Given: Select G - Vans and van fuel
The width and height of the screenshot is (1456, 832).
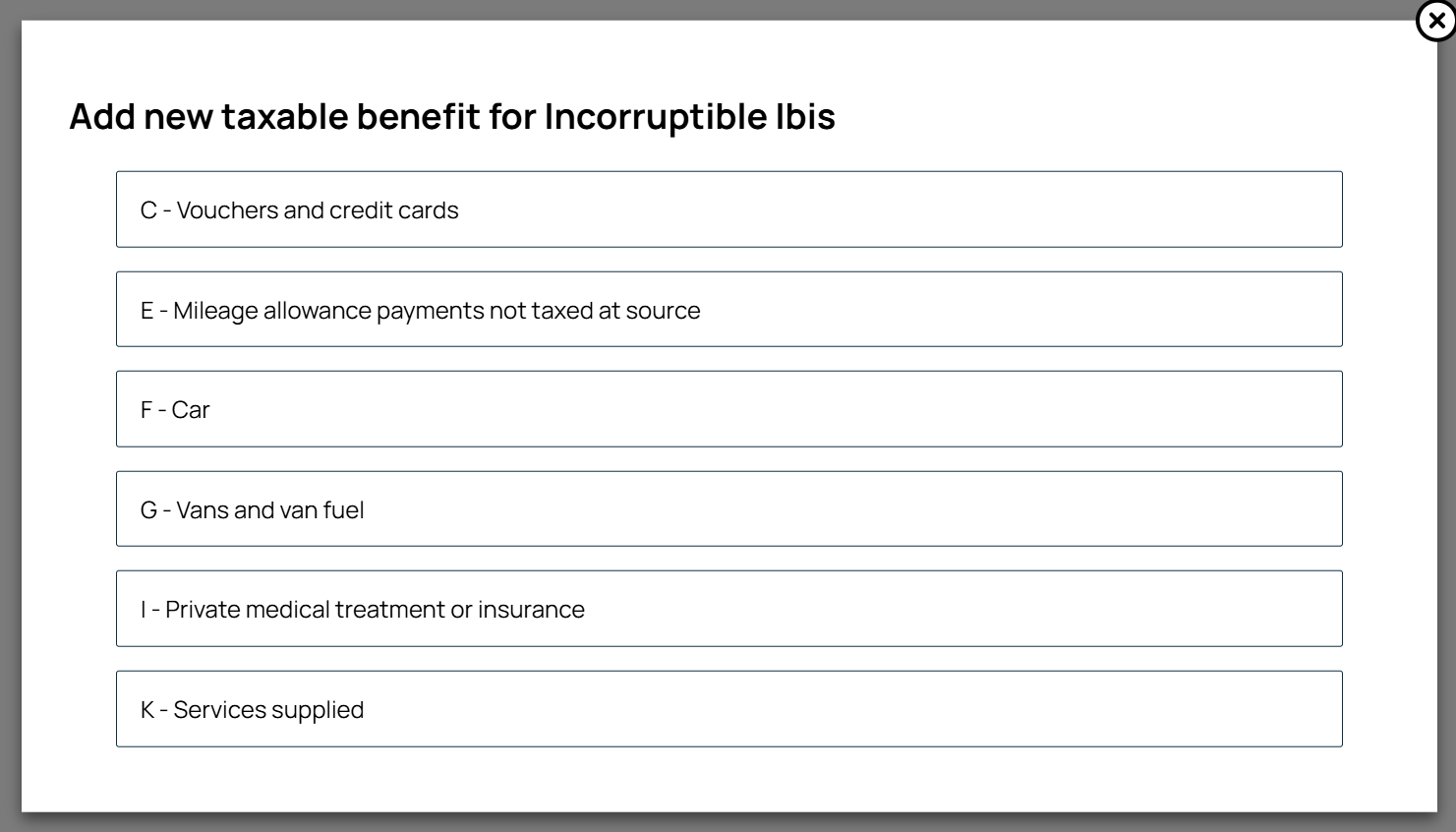Looking at the screenshot, I should point(728,509).
